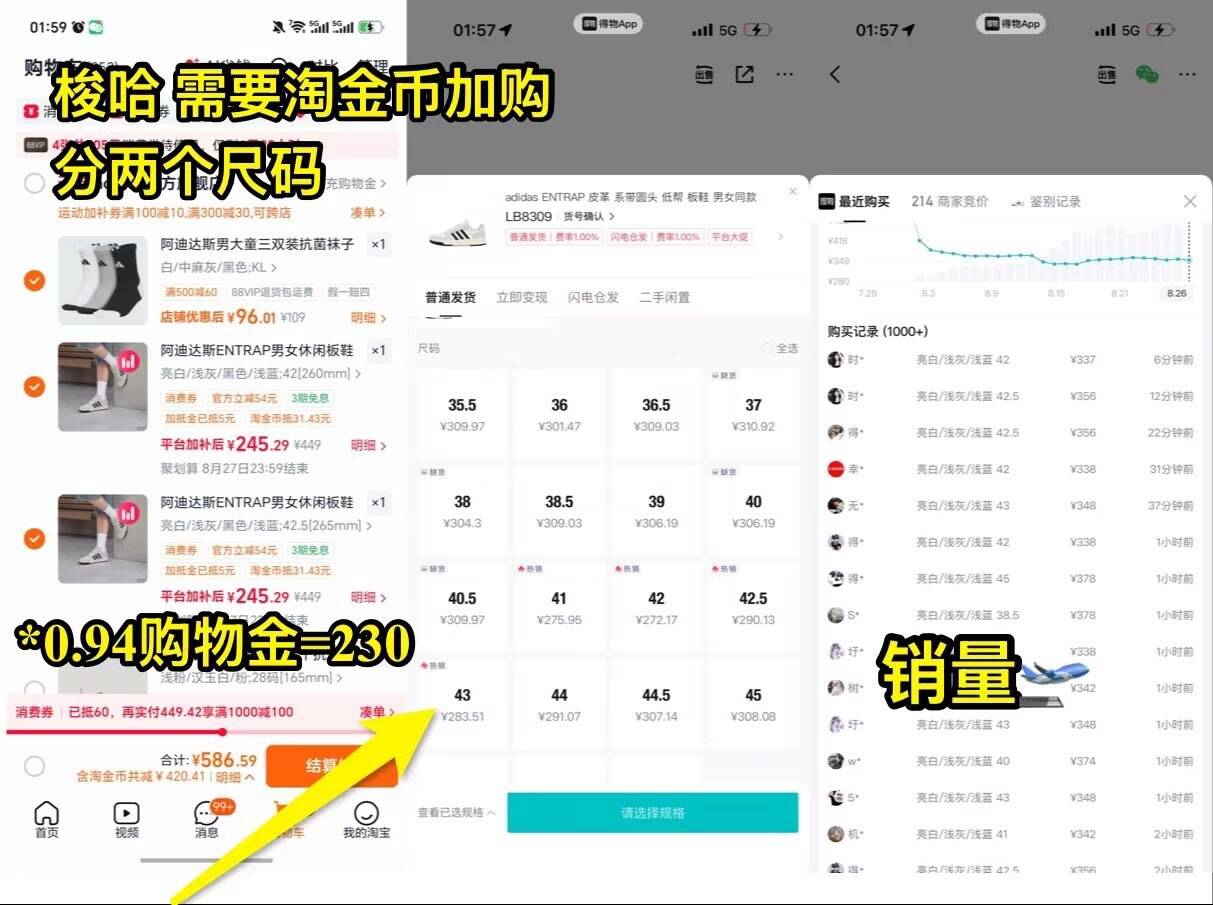Tap the share icon in middle Dewu screen

coord(744,74)
